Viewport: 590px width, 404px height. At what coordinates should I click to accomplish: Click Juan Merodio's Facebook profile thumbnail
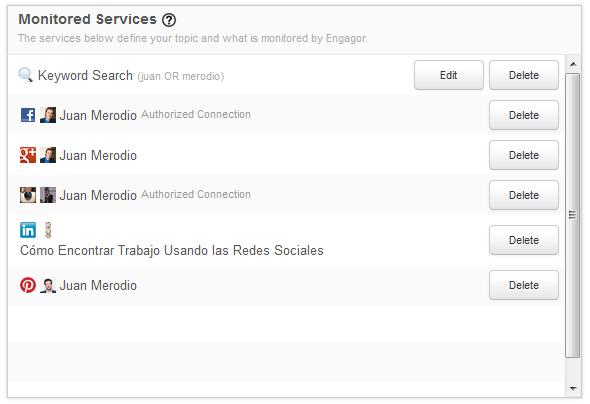pos(48,115)
